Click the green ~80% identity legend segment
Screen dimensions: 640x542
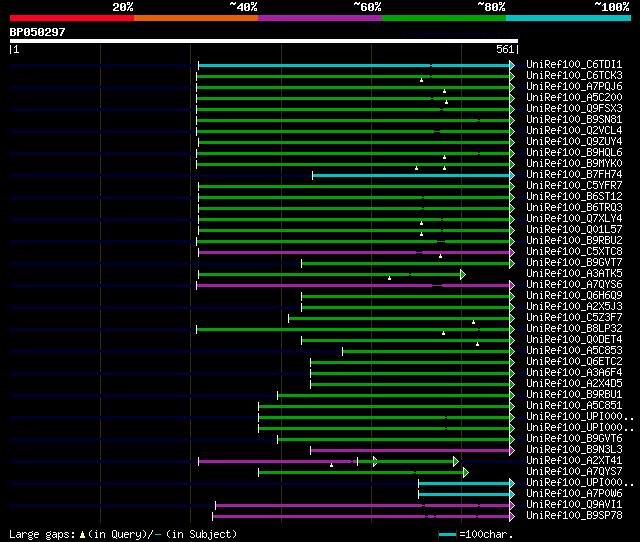click(x=444, y=18)
